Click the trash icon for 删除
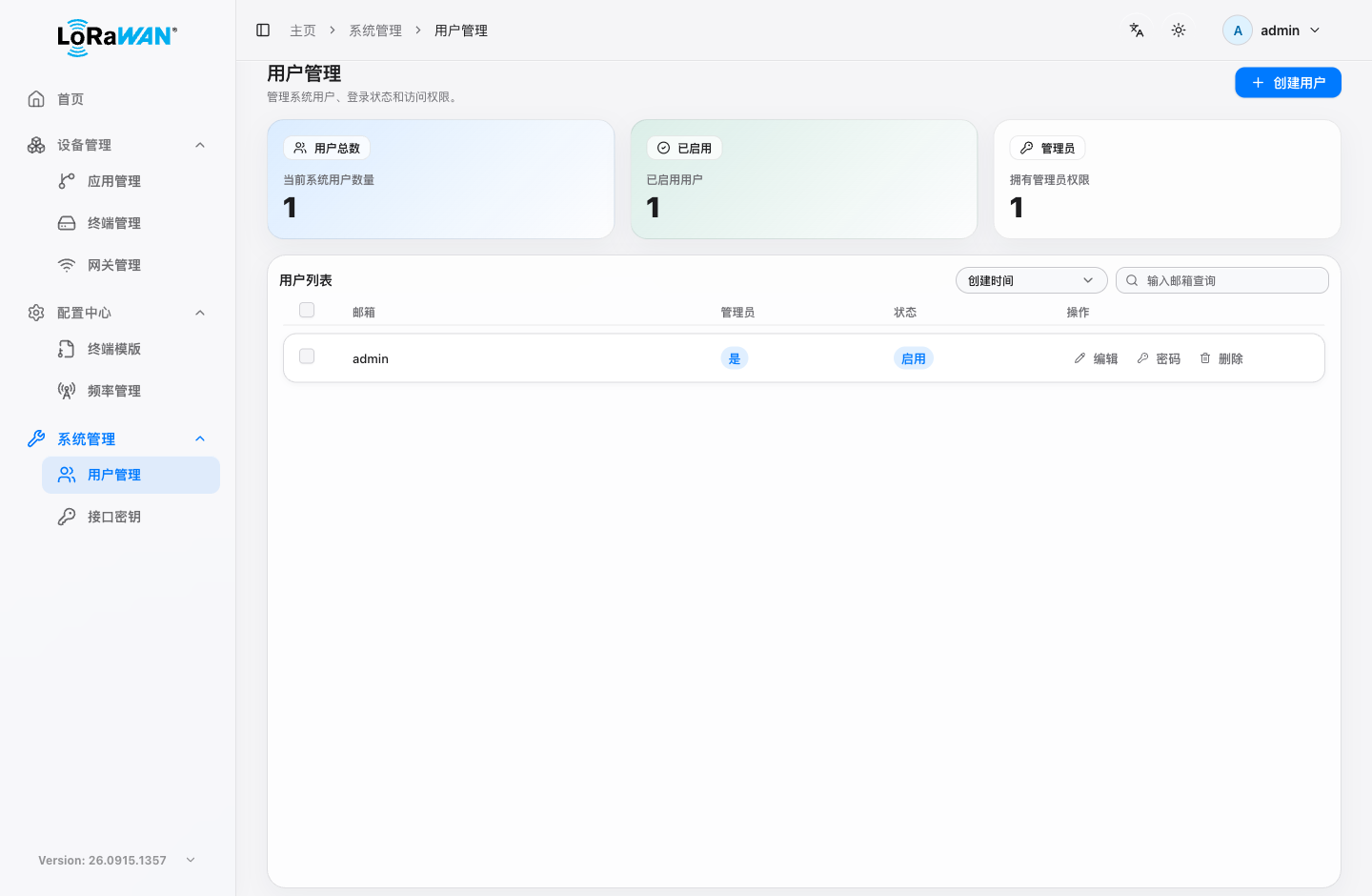This screenshot has height=896, width=1372. 1205,358
